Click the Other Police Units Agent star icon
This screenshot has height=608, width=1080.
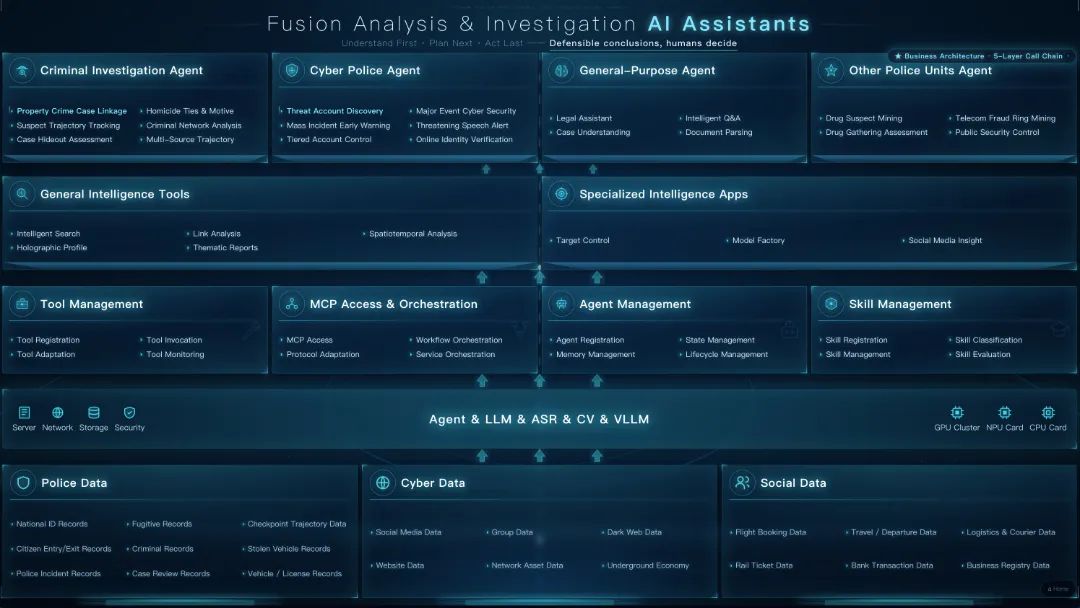831,70
